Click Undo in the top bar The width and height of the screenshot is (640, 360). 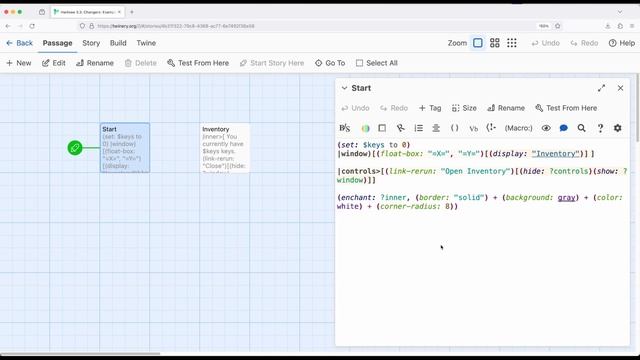(x=545, y=43)
